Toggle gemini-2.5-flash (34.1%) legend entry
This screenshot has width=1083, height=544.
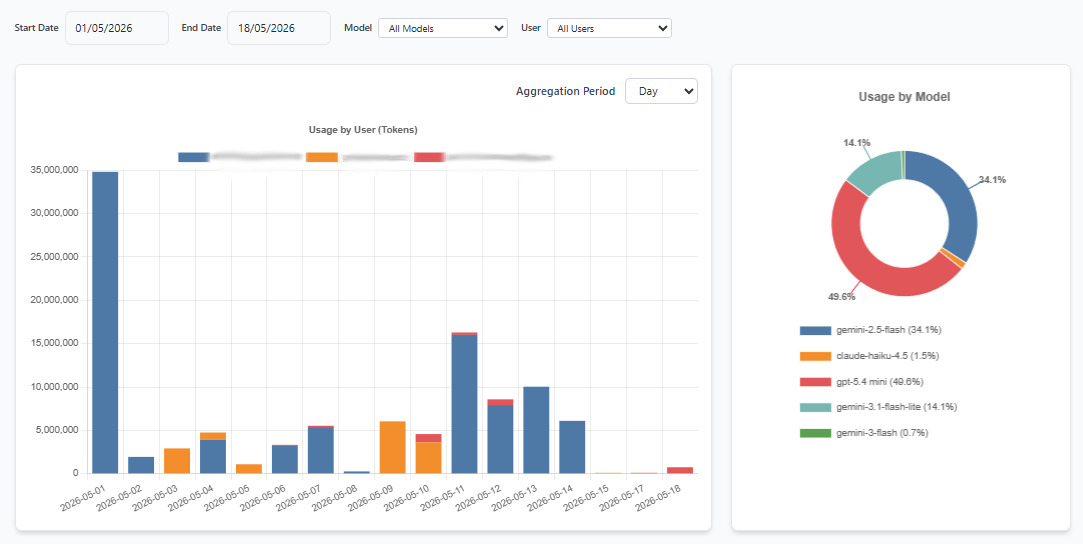click(870, 330)
